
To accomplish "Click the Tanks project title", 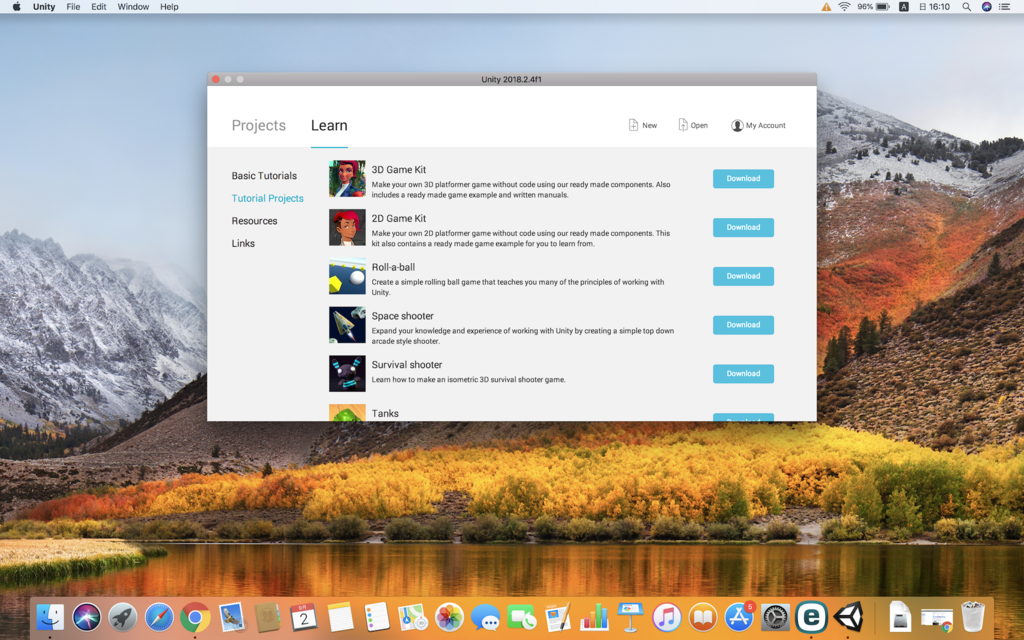I will (385, 413).
